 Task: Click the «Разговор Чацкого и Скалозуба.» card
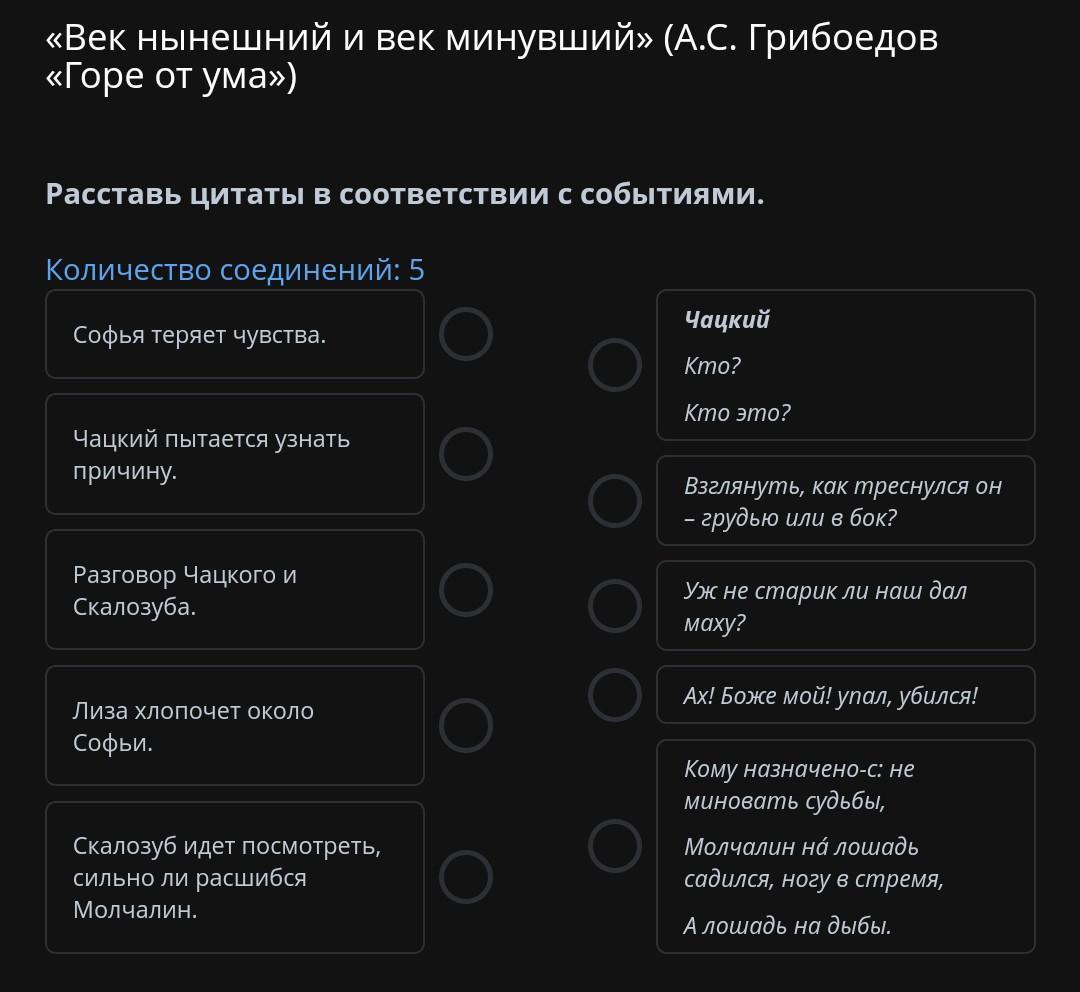[235, 590]
